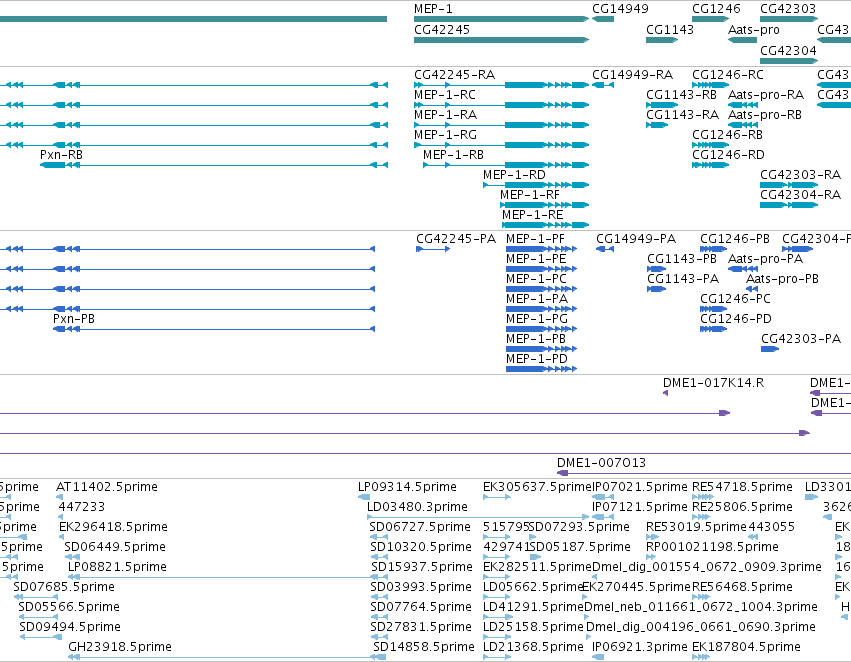
Task: Select transcript label "CG1246-RC"
Action: click(728, 75)
